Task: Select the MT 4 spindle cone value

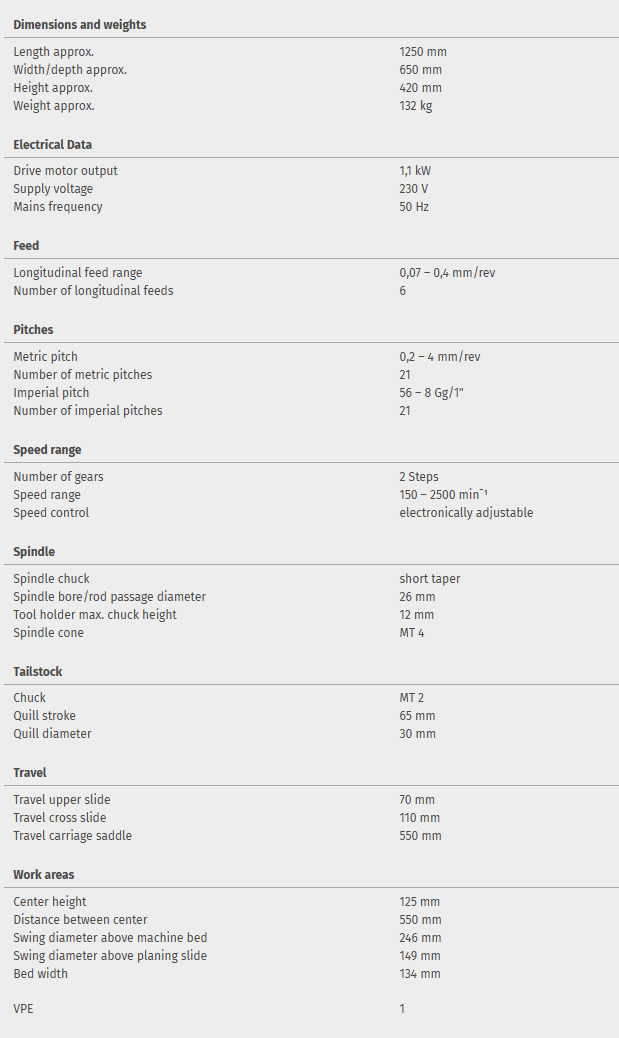Action: point(412,633)
